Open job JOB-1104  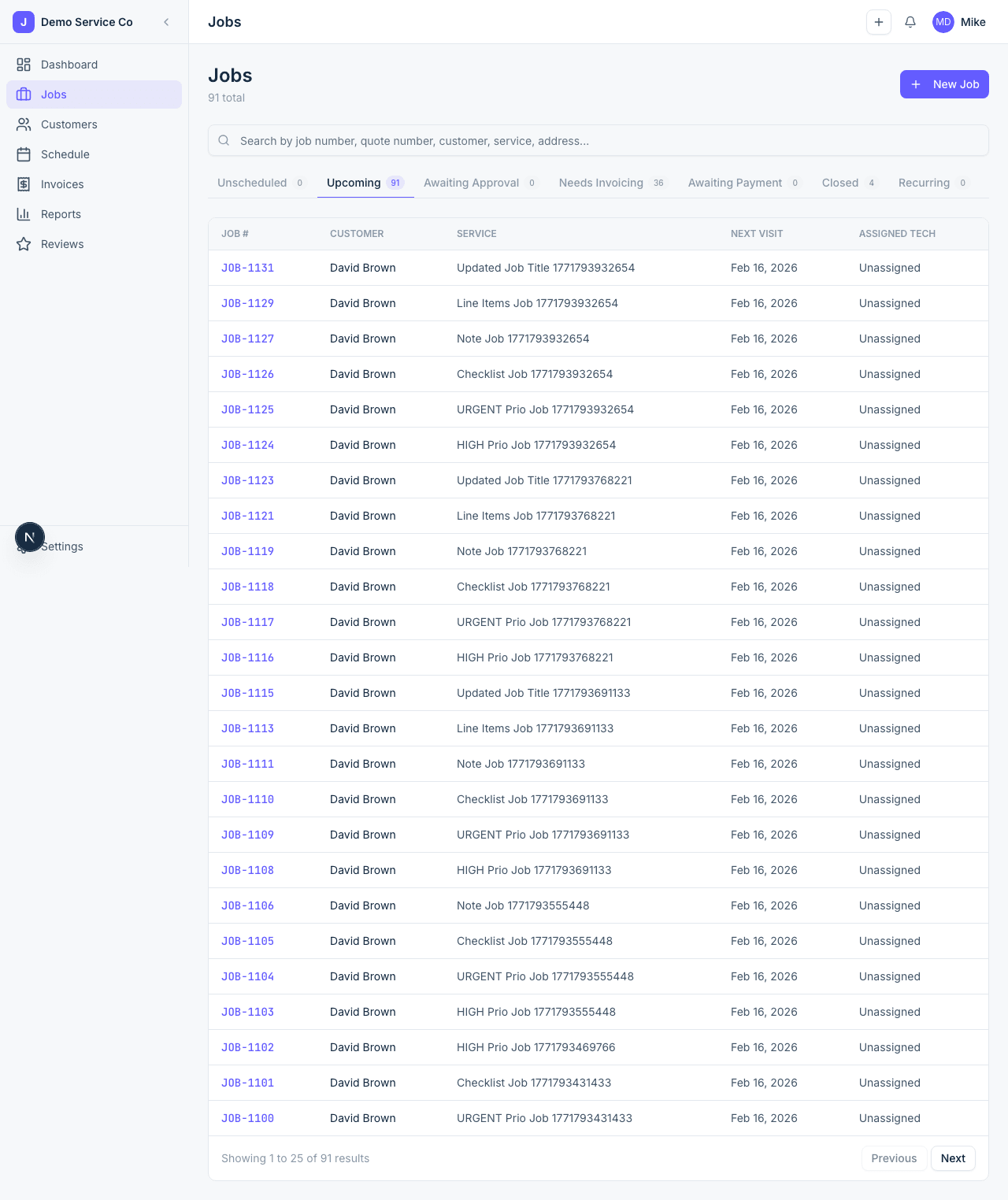247,976
